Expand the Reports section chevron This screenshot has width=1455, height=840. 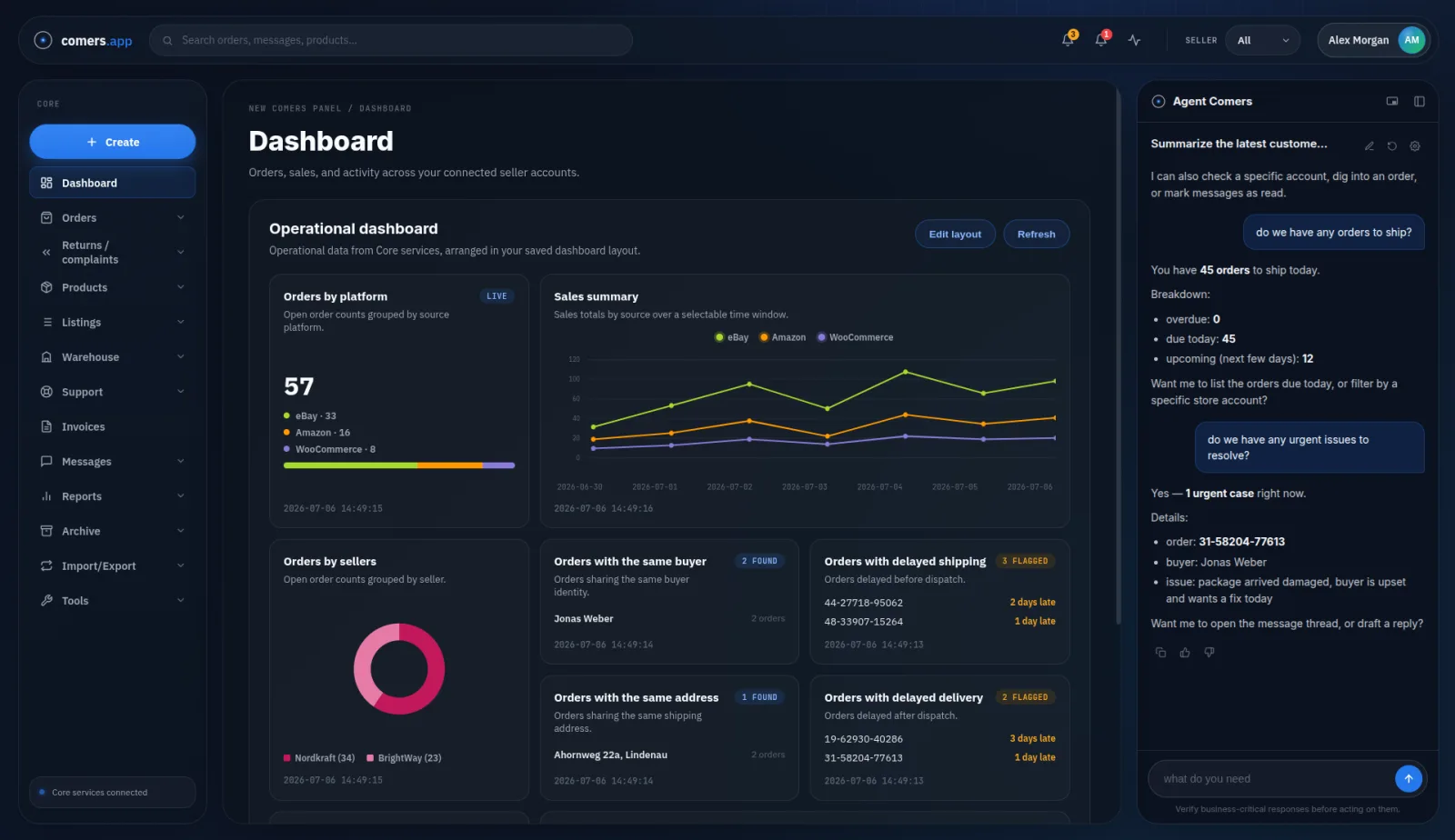(180, 496)
